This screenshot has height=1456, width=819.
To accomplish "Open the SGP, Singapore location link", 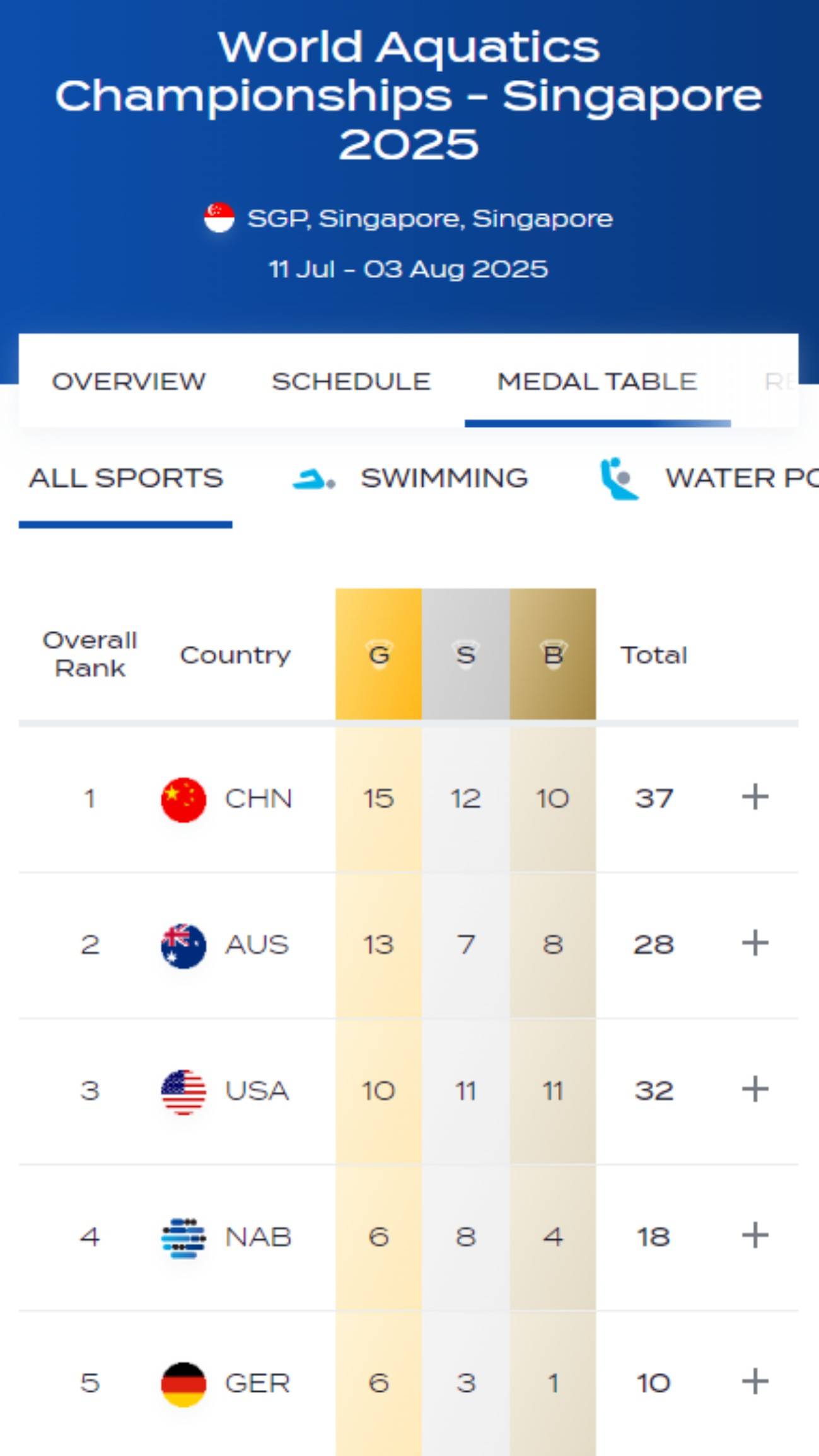I will [x=430, y=219].
